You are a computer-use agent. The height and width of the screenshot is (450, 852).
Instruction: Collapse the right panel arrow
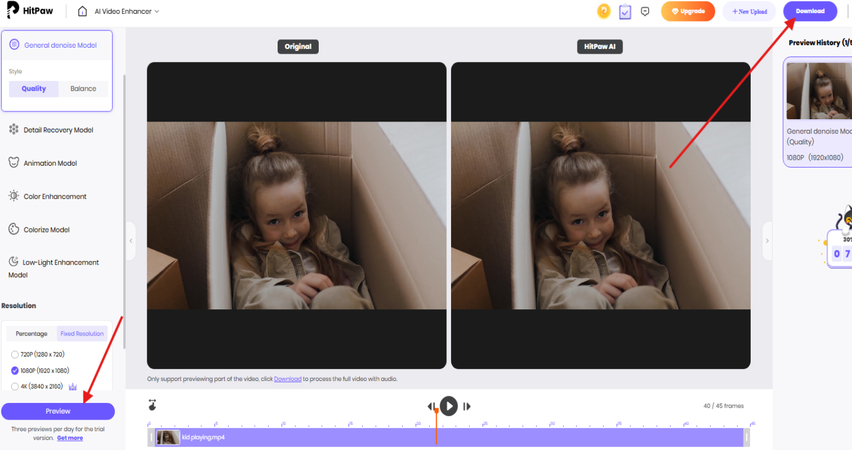pyautogui.click(x=767, y=241)
